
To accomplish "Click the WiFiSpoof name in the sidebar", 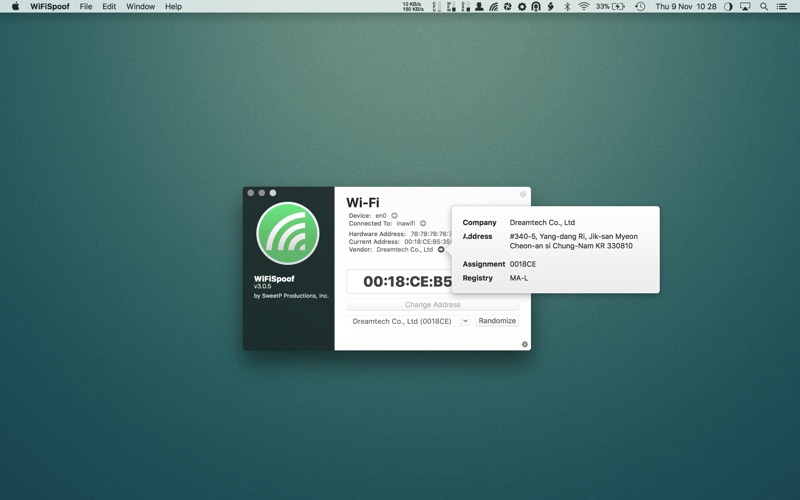I will coord(274,279).
